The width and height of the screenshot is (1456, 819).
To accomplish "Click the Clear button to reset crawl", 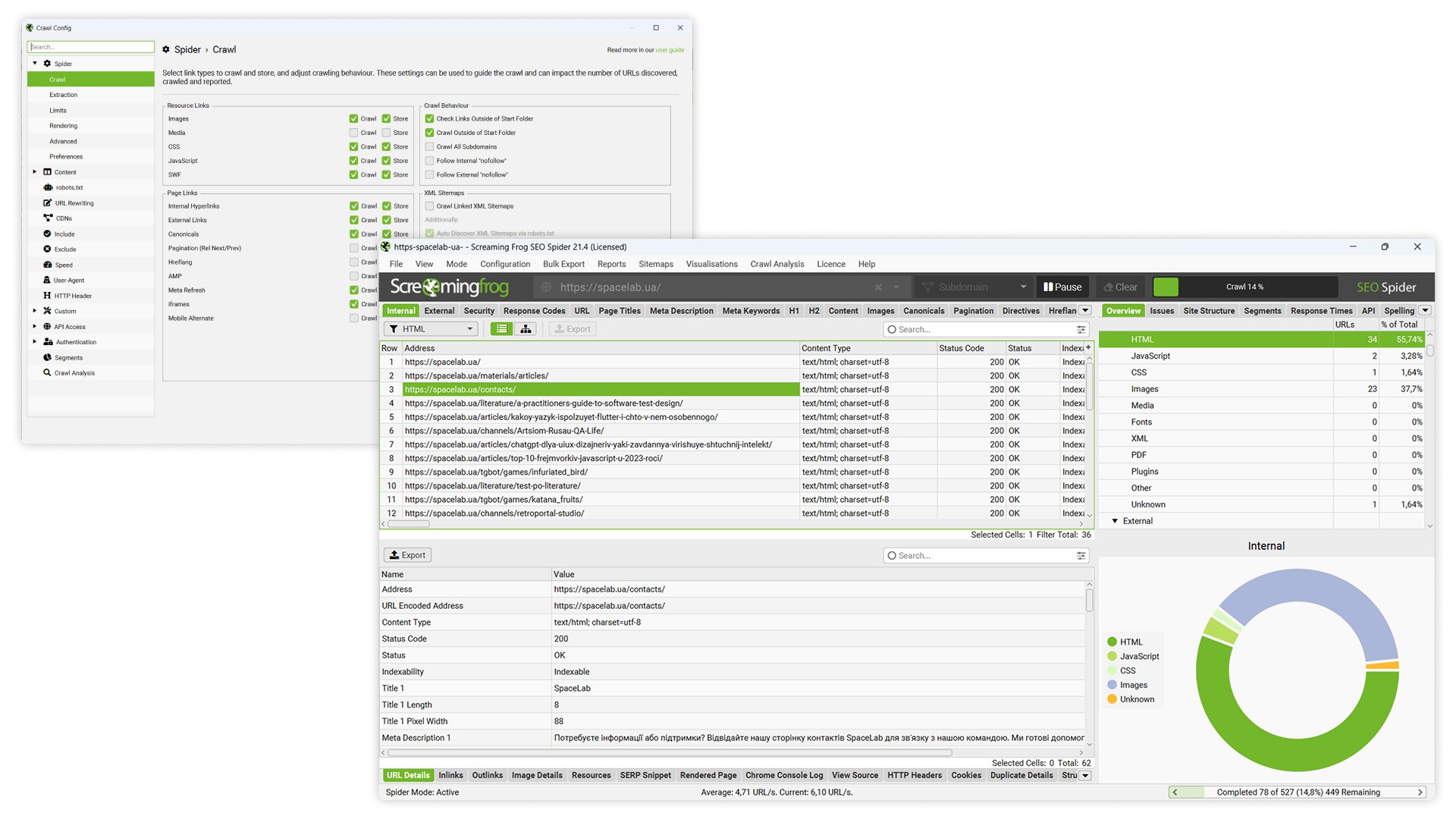I will pyautogui.click(x=1120, y=287).
